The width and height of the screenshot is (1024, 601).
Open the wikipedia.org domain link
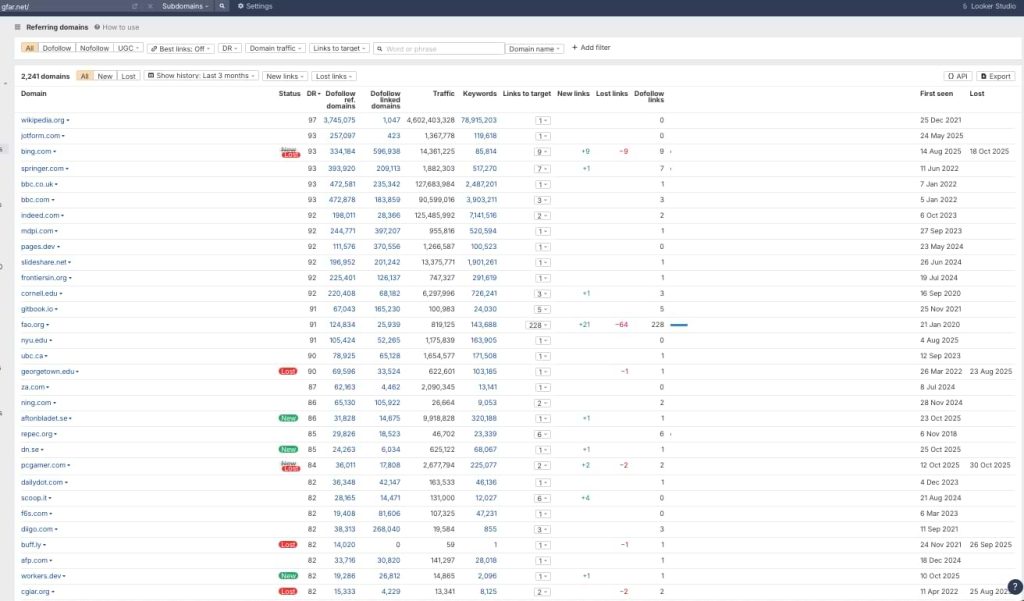(42, 120)
